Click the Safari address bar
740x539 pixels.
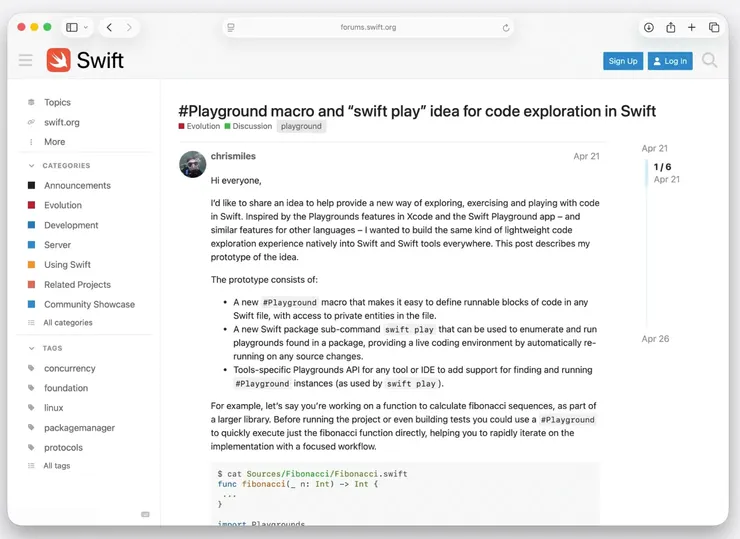368,27
